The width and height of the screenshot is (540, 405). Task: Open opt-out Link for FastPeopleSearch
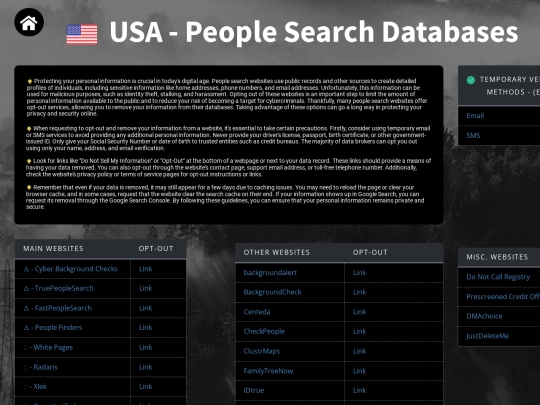(146, 308)
